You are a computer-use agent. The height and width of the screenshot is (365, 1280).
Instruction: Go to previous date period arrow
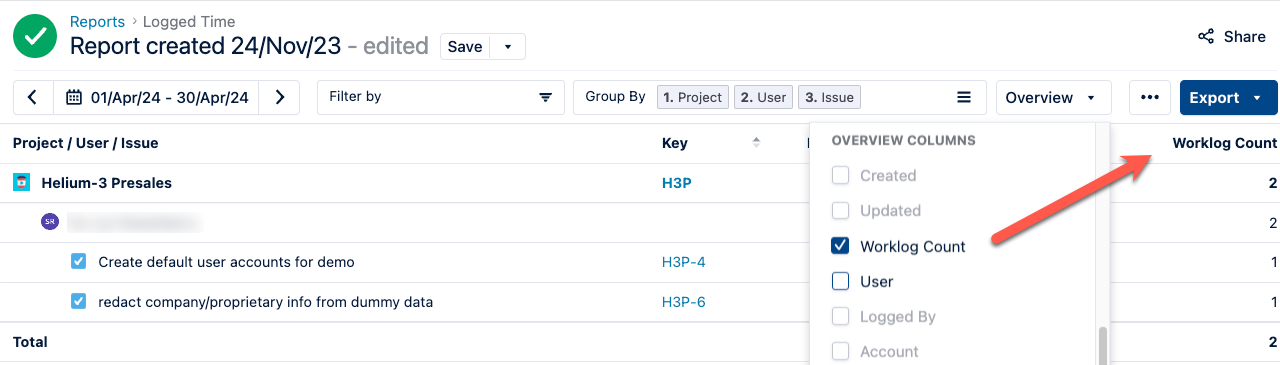pyautogui.click(x=33, y=98)
